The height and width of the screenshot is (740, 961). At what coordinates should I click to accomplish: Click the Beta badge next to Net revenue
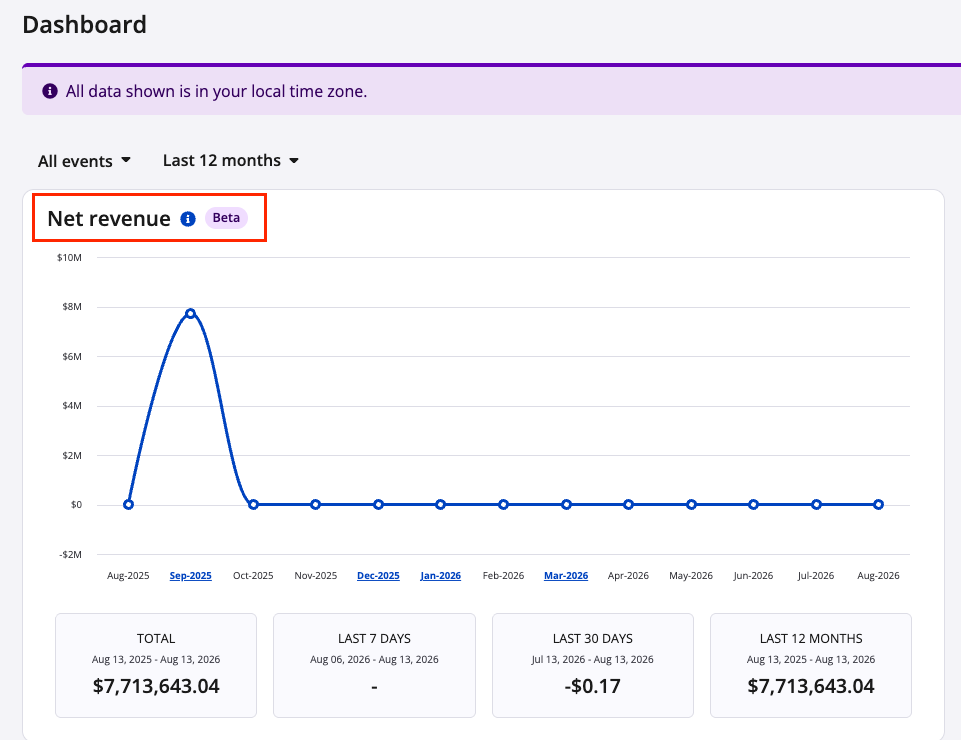[226, 218]
